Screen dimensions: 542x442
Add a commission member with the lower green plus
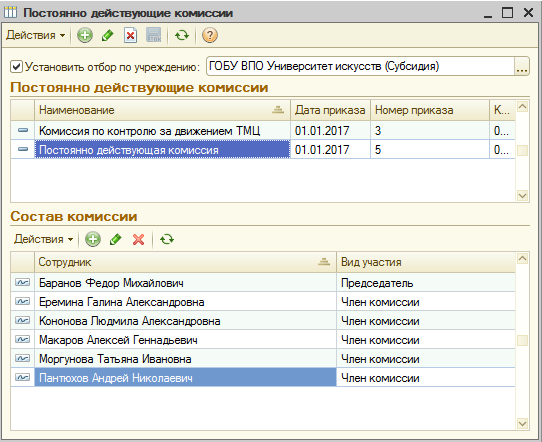[93, 239]
